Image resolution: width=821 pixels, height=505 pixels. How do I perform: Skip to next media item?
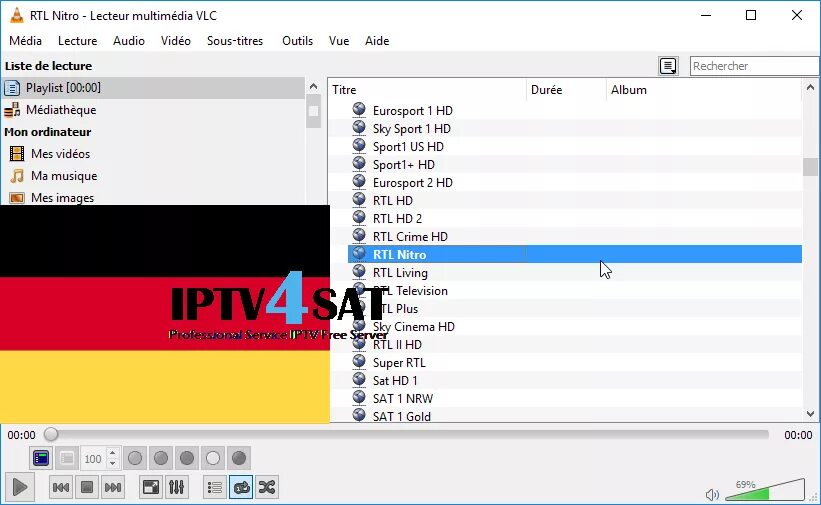[113, 487]
